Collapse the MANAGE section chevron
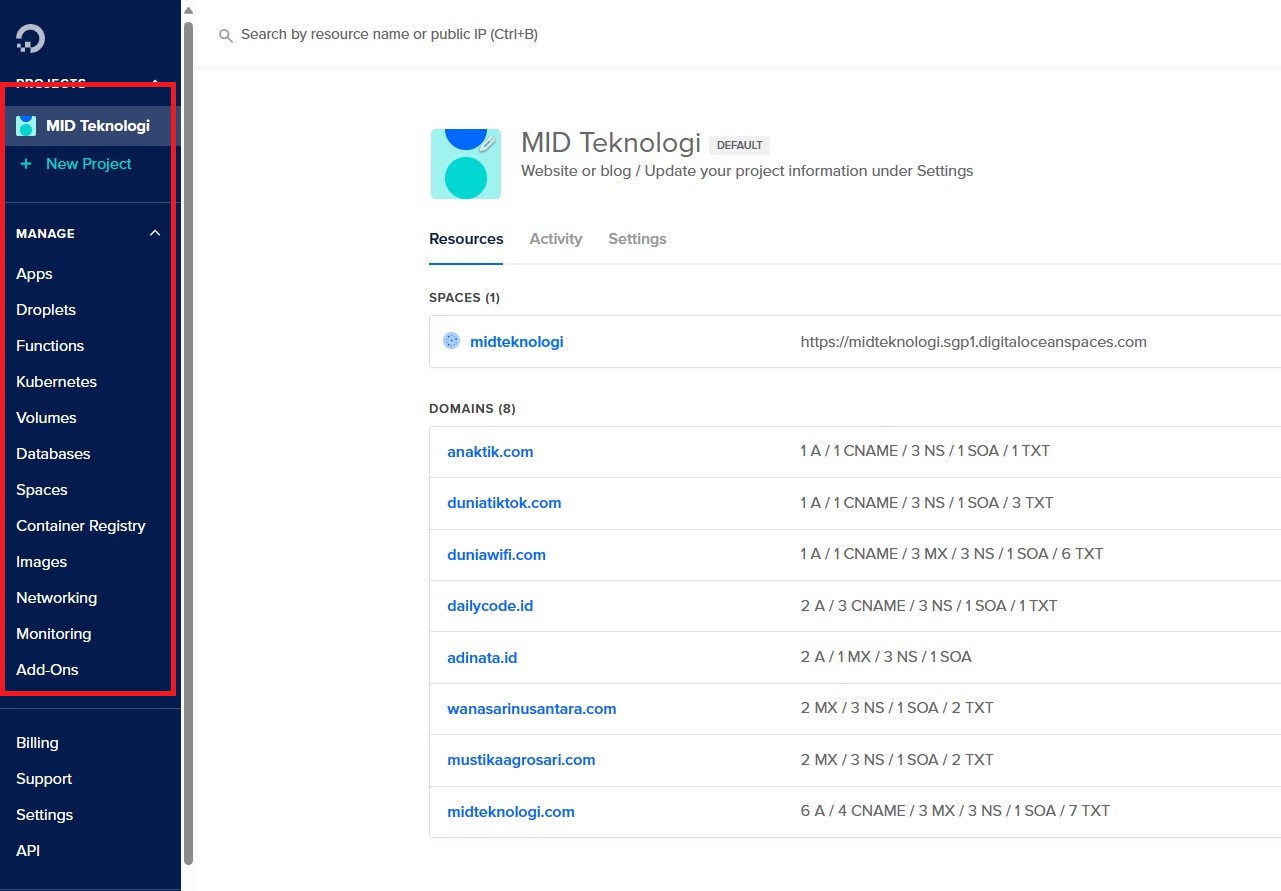This screenshot has width=1281, height=891. coord(154,232)
